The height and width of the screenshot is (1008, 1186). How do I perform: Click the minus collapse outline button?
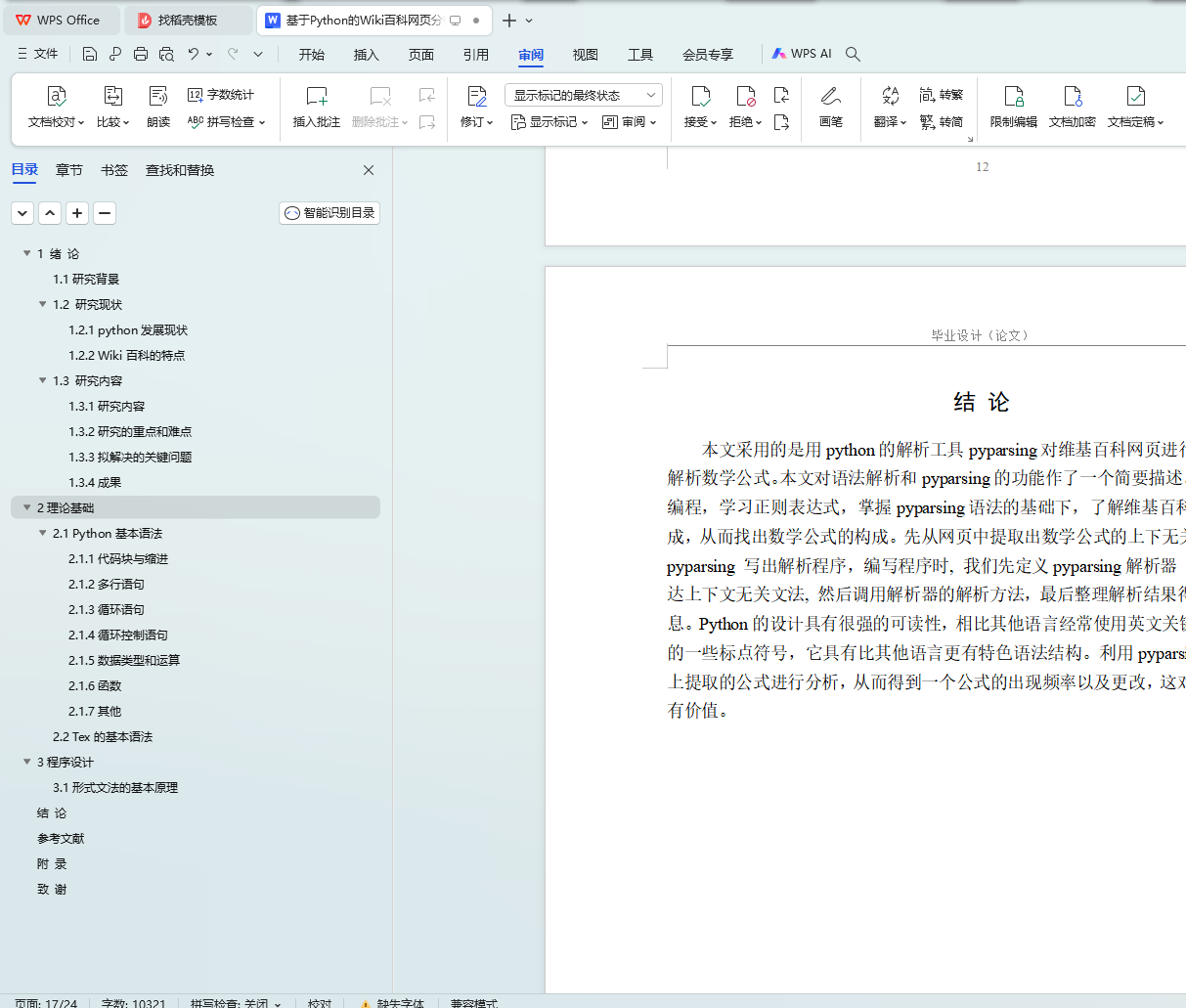[105, 213]
